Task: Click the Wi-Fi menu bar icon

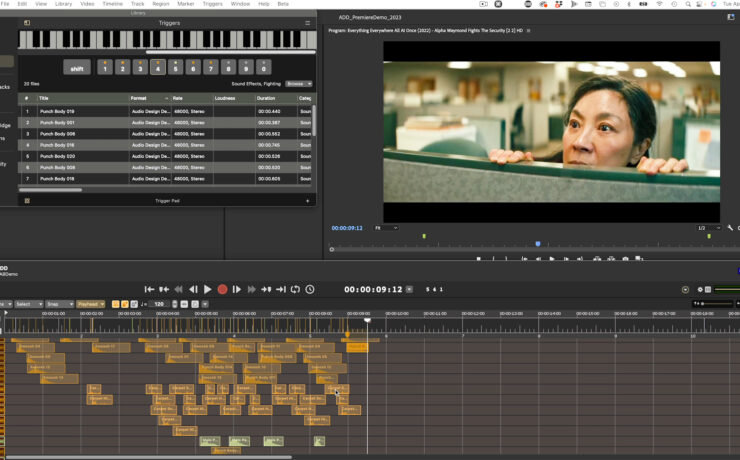Action: point(659,4)
